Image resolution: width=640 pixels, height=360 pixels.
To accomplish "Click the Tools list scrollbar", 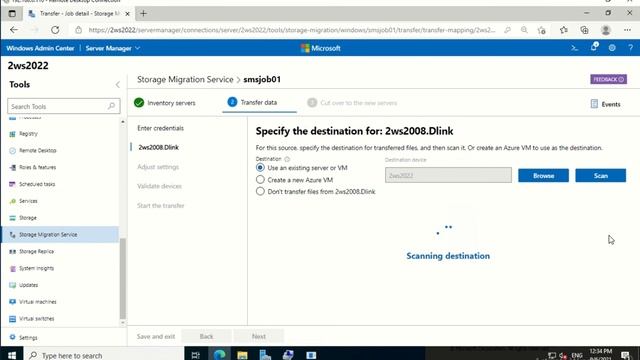I will pyautogui.click(x=123, y=279).
